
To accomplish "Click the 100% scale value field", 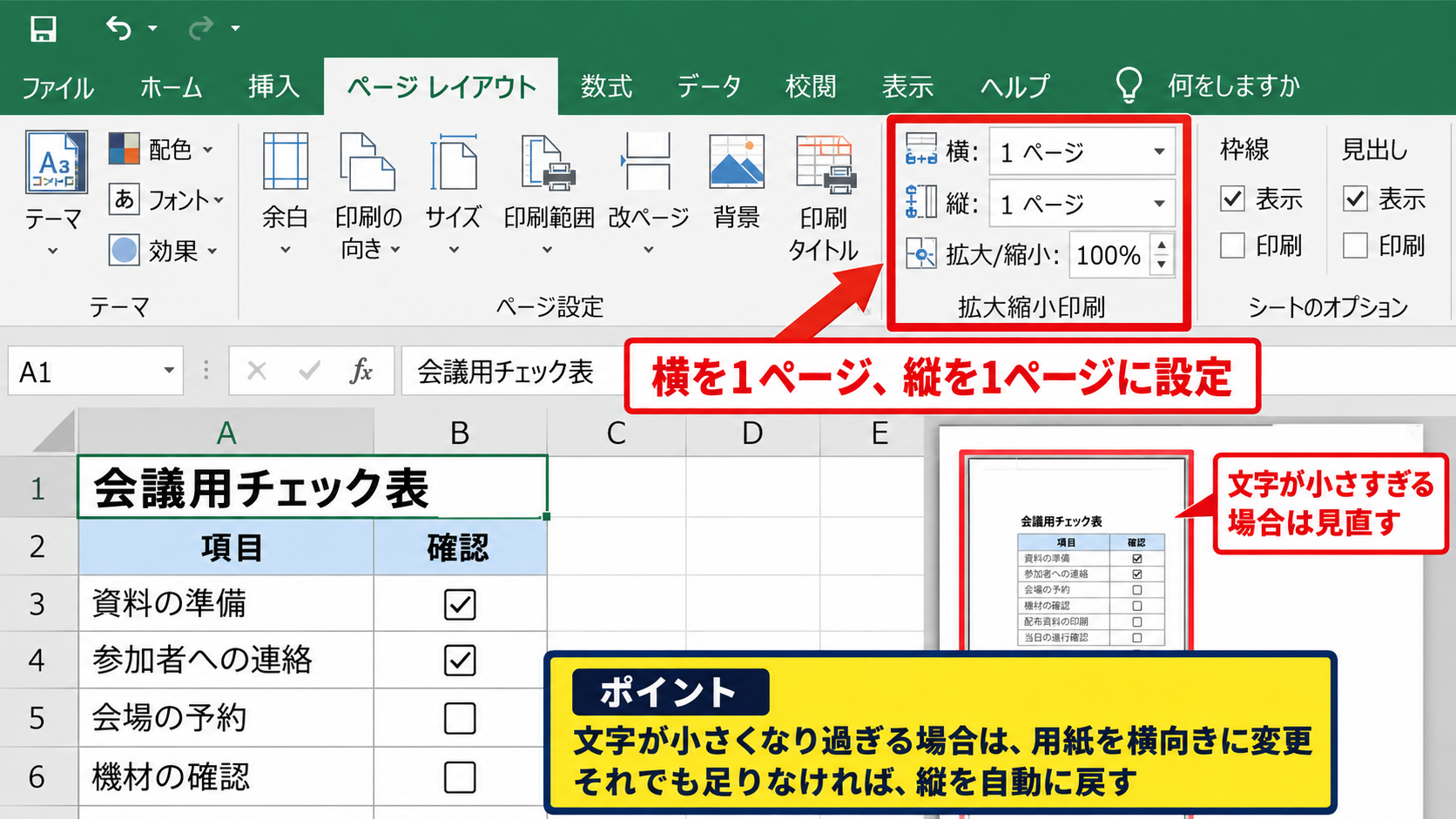I will (1109, 255).
